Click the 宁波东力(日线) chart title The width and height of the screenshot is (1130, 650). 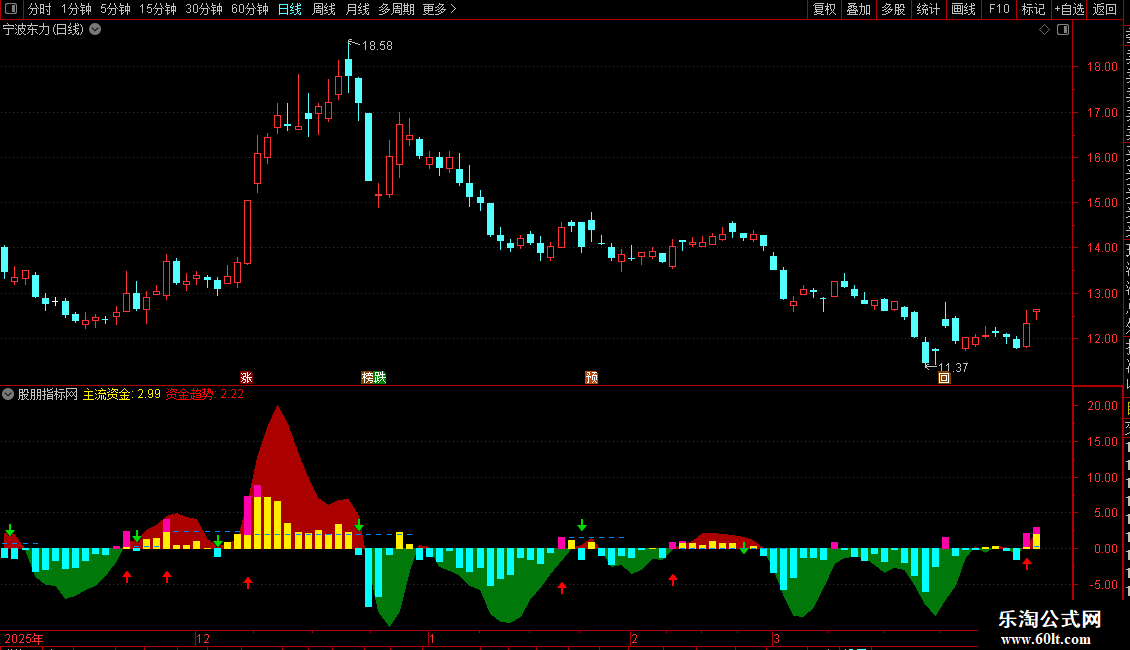(x=43, y=30)
